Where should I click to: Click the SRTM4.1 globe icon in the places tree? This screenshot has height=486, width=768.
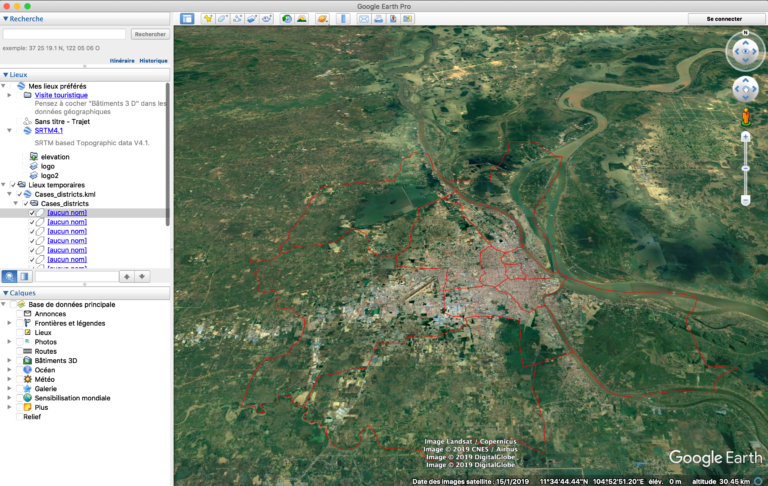pyautogui.click(x=27, y=130)
